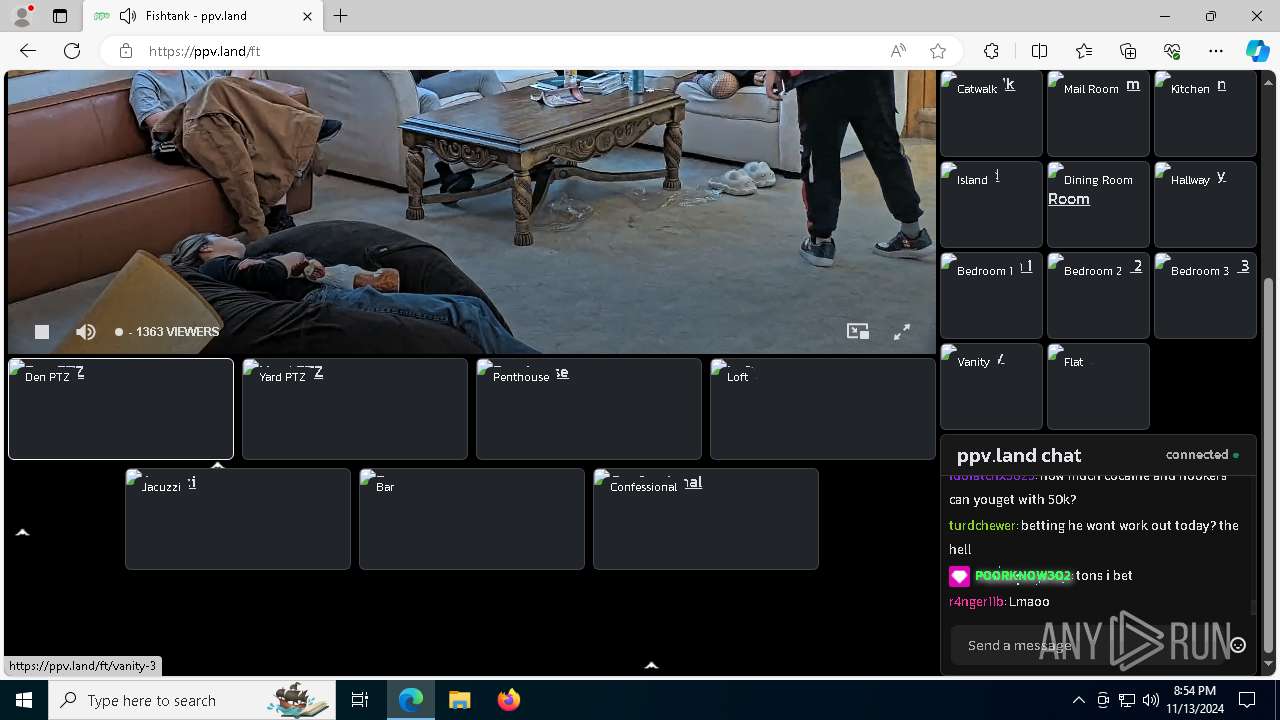This screenshot has width=1280, height=720.
Task: Collapse panel with left-side up arrow
Action: pos(23,532)
